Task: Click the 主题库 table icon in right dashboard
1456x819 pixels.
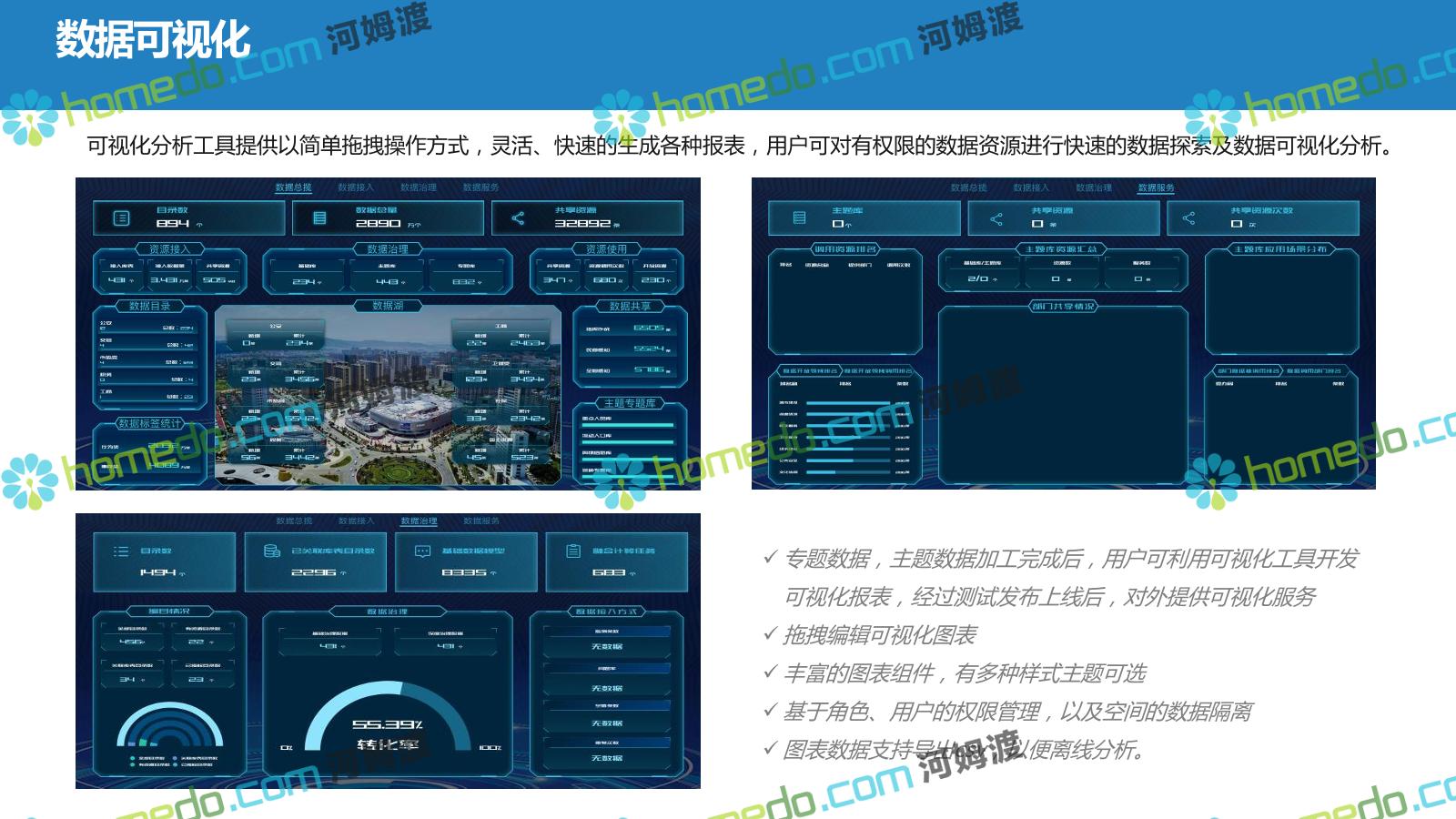Action: coord(799,218)
